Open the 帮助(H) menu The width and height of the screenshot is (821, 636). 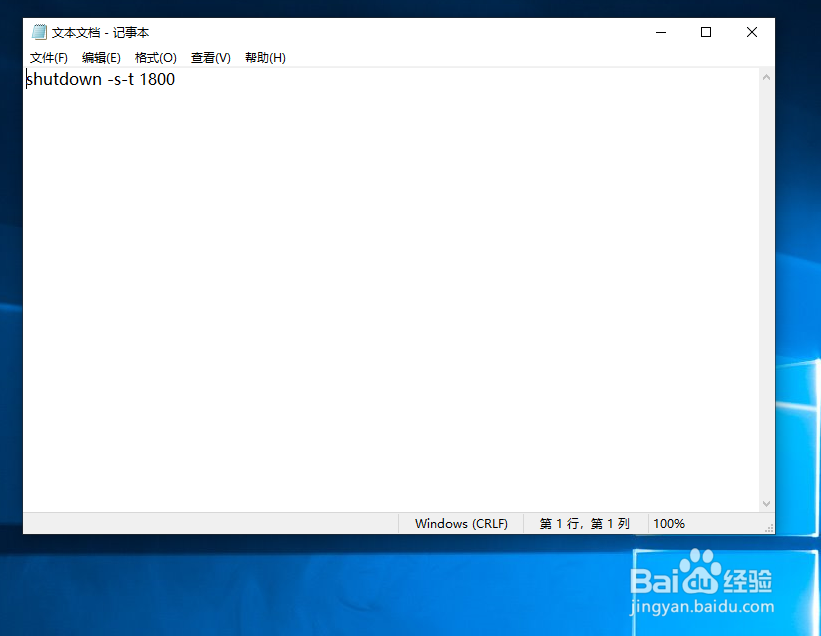264,57
